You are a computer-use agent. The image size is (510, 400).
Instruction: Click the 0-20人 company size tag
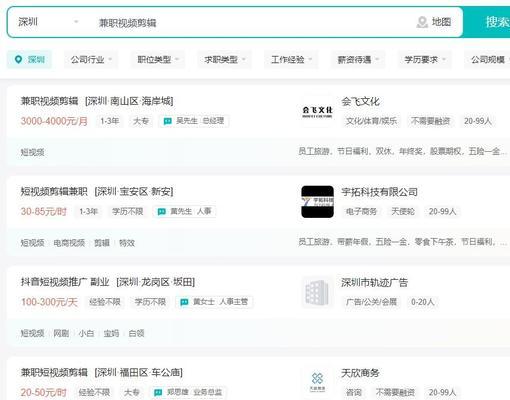point(422,302)
